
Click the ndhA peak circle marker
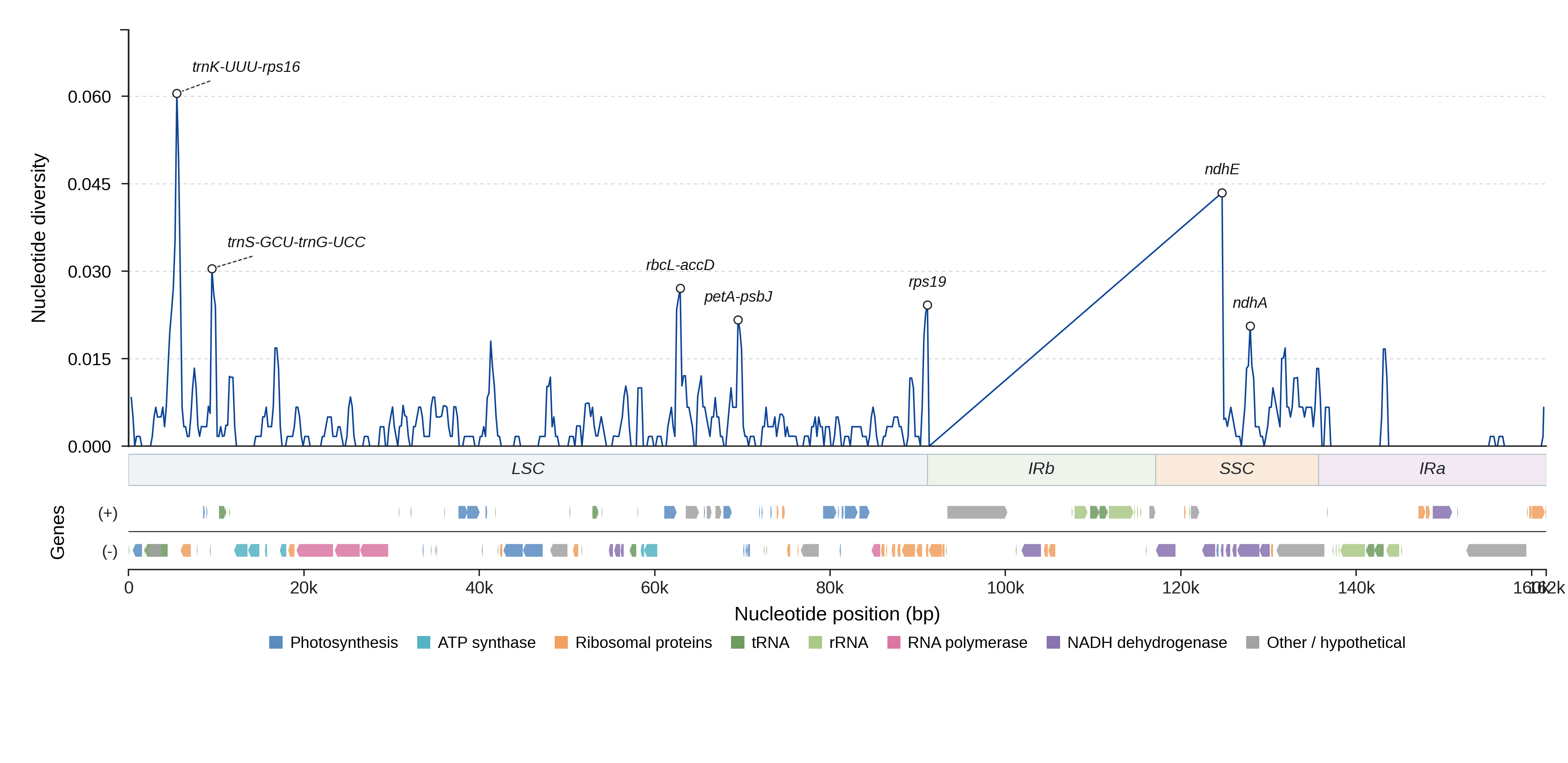point(1250,326)
